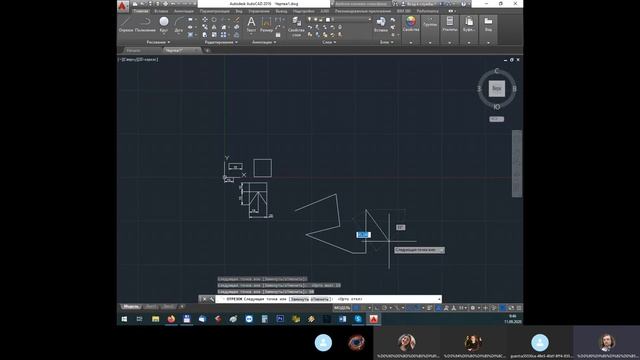Expand the Редактирование panel

(x=221, y=42)
